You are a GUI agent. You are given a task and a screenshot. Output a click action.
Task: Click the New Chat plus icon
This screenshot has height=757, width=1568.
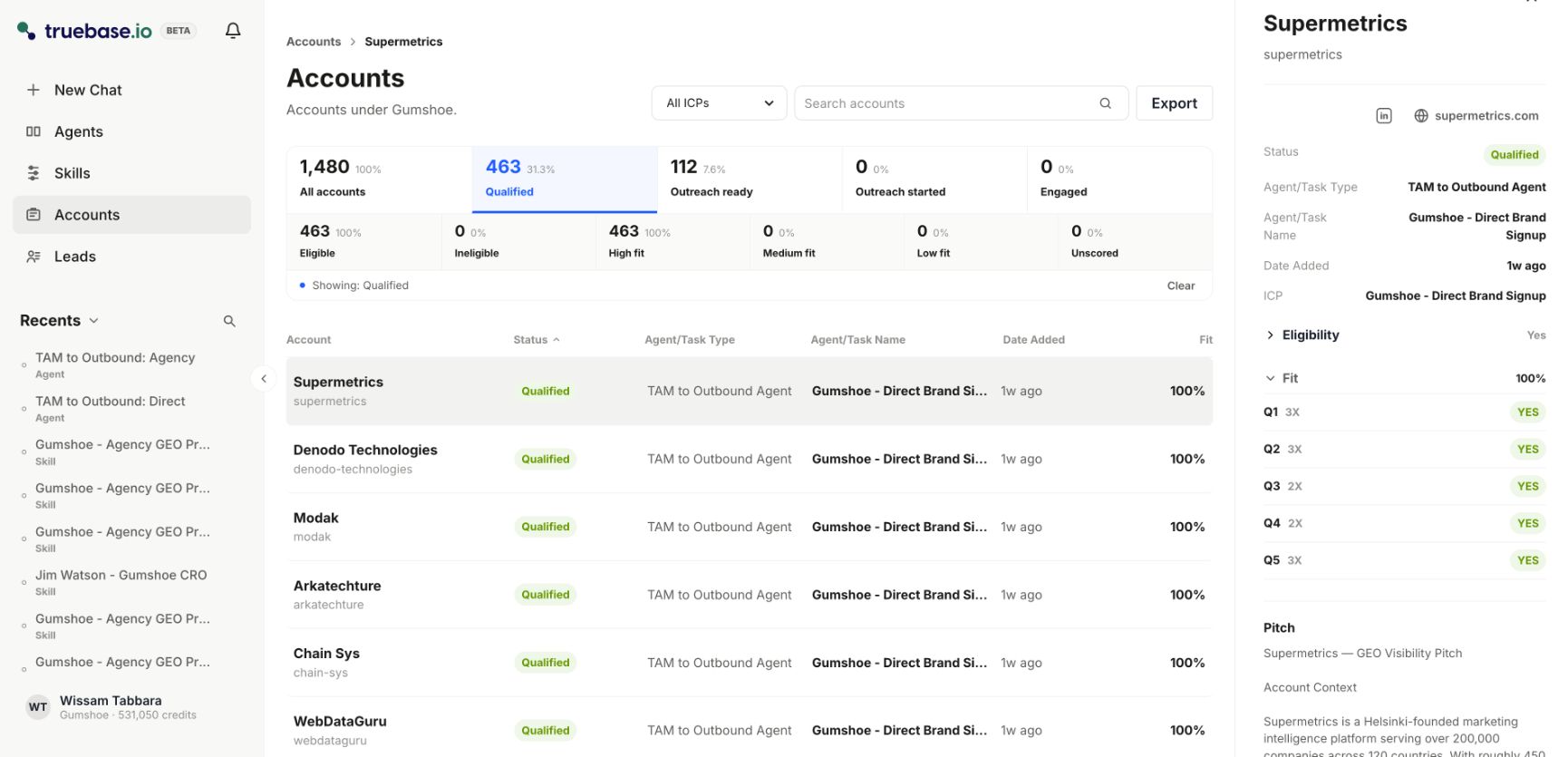coord(34,90)
